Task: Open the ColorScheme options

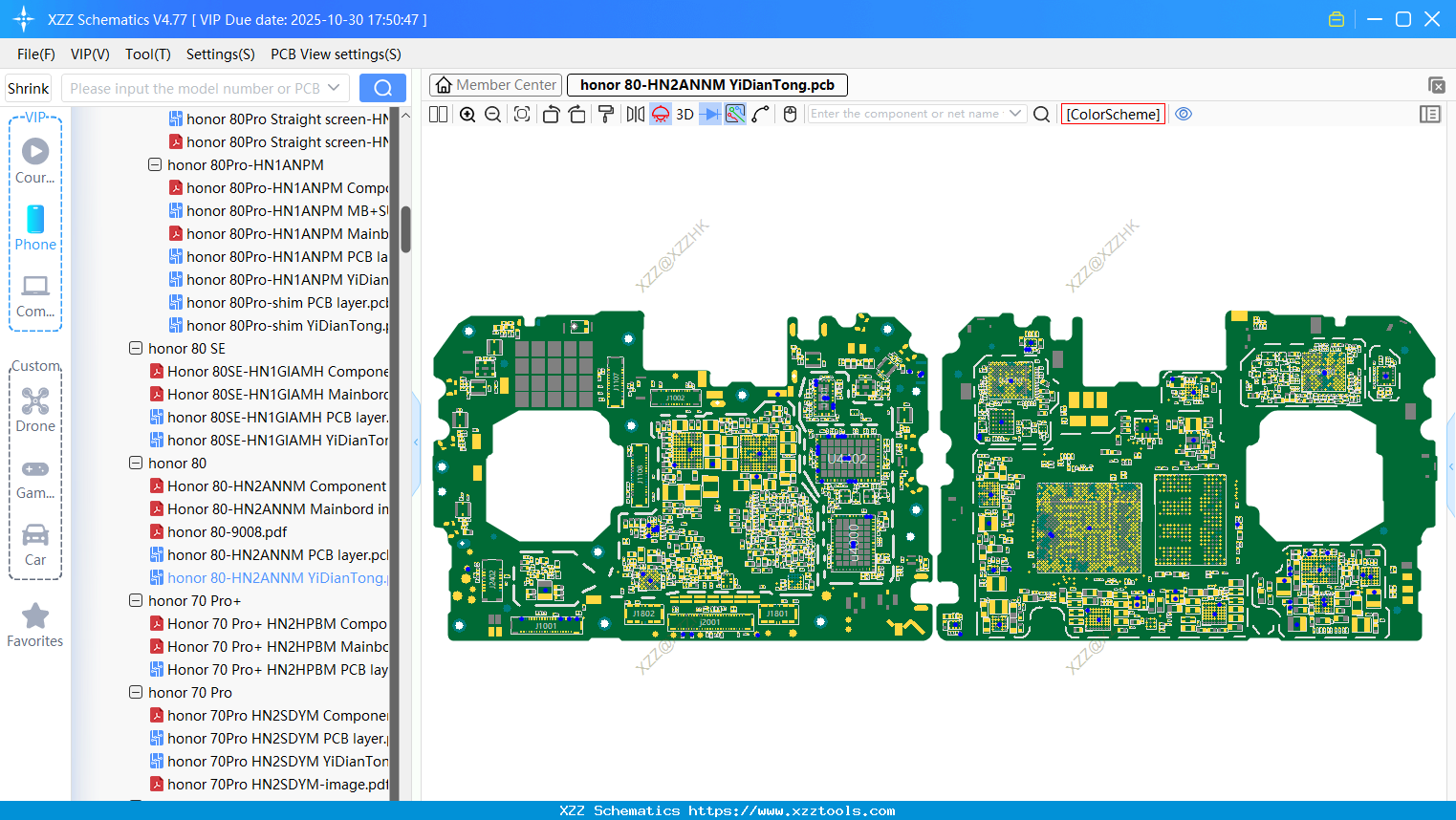Action: tap(1113, 115)
